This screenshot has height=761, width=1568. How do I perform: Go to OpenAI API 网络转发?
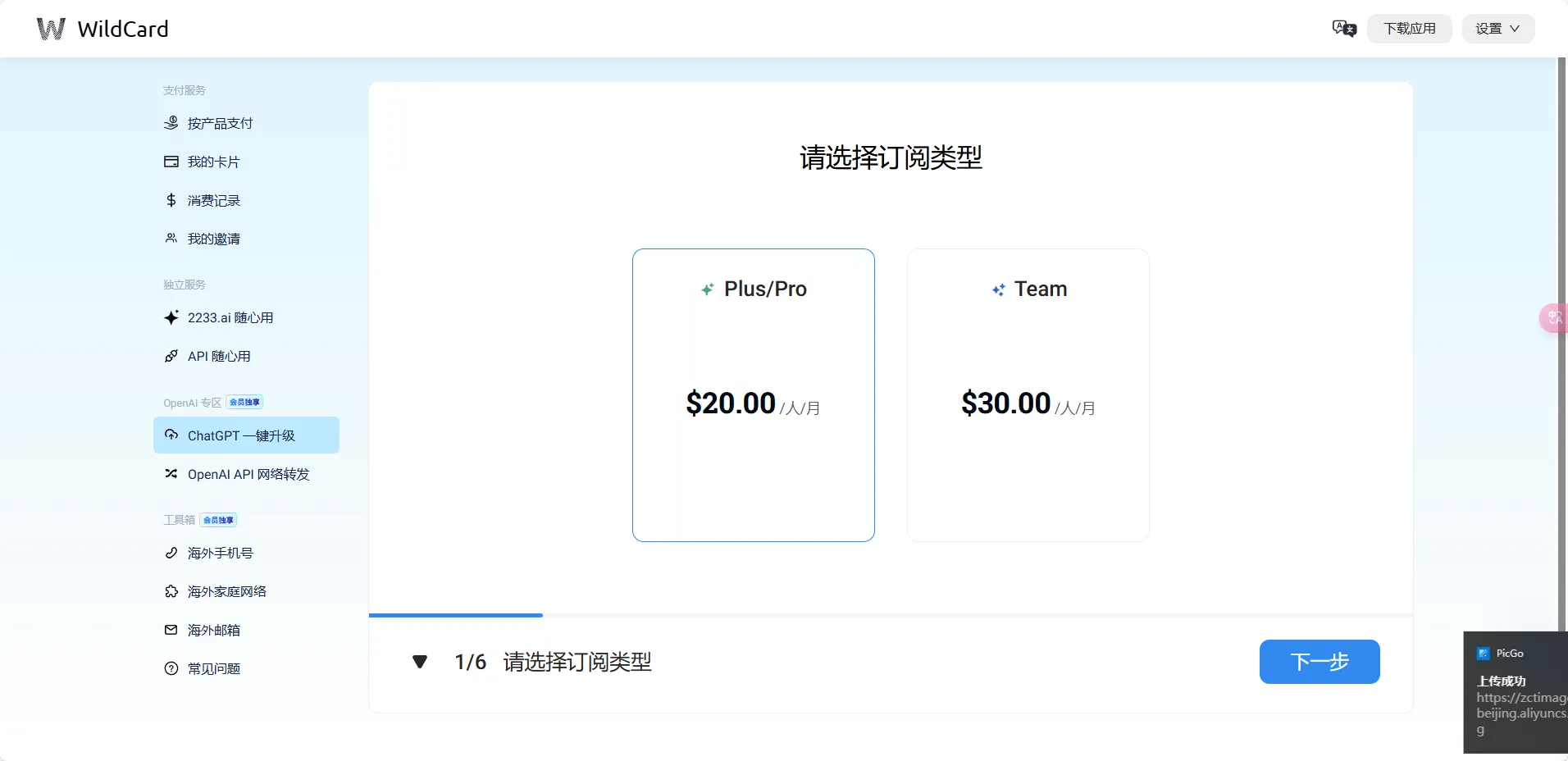point(248,474)
